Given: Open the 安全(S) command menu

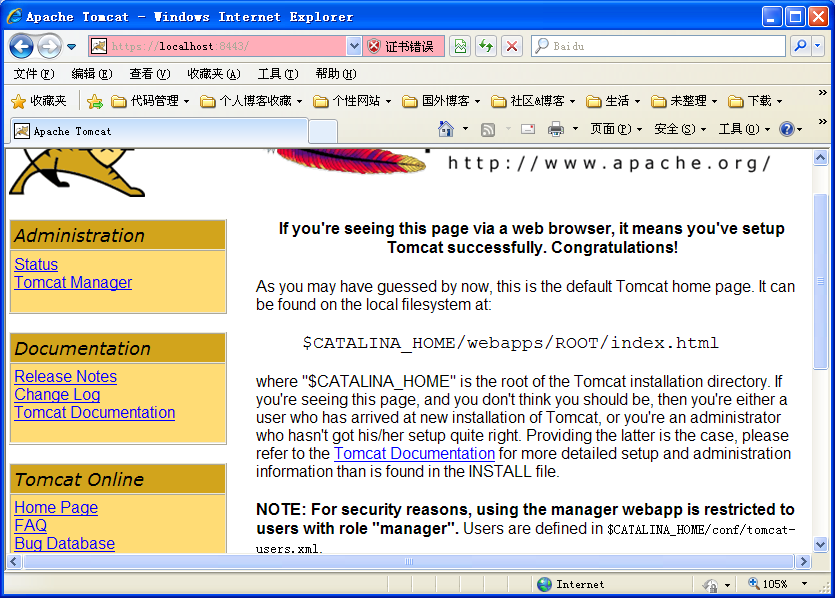Looking at the screenshot, I should [x=680, y=129].
